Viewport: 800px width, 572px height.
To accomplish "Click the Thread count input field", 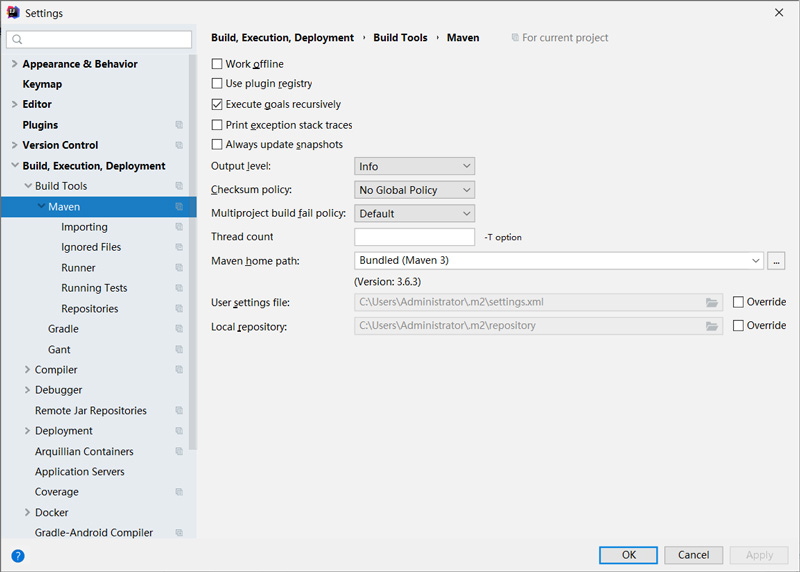I will [x=414, y=237].
